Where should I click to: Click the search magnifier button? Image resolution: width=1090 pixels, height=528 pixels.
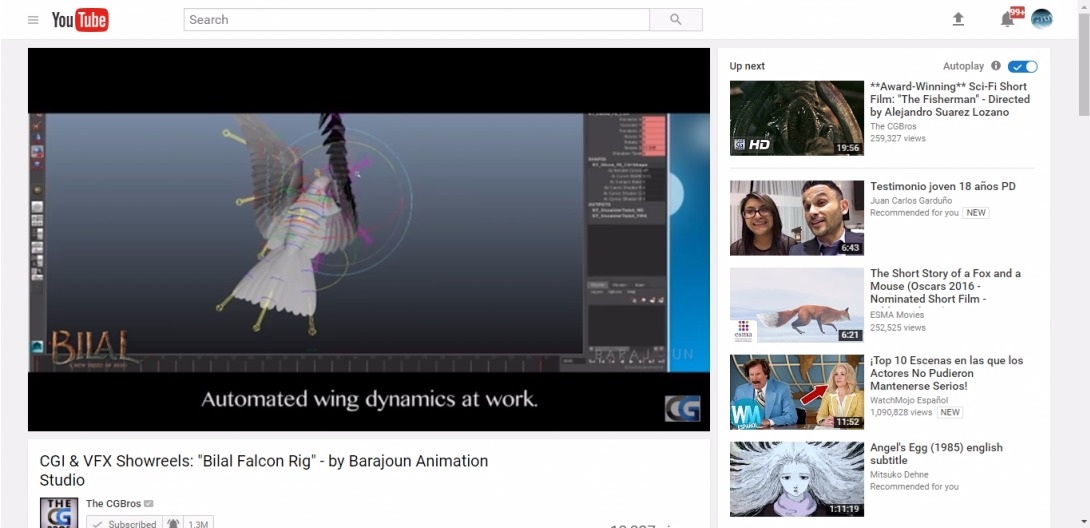(x=676, y=19)
